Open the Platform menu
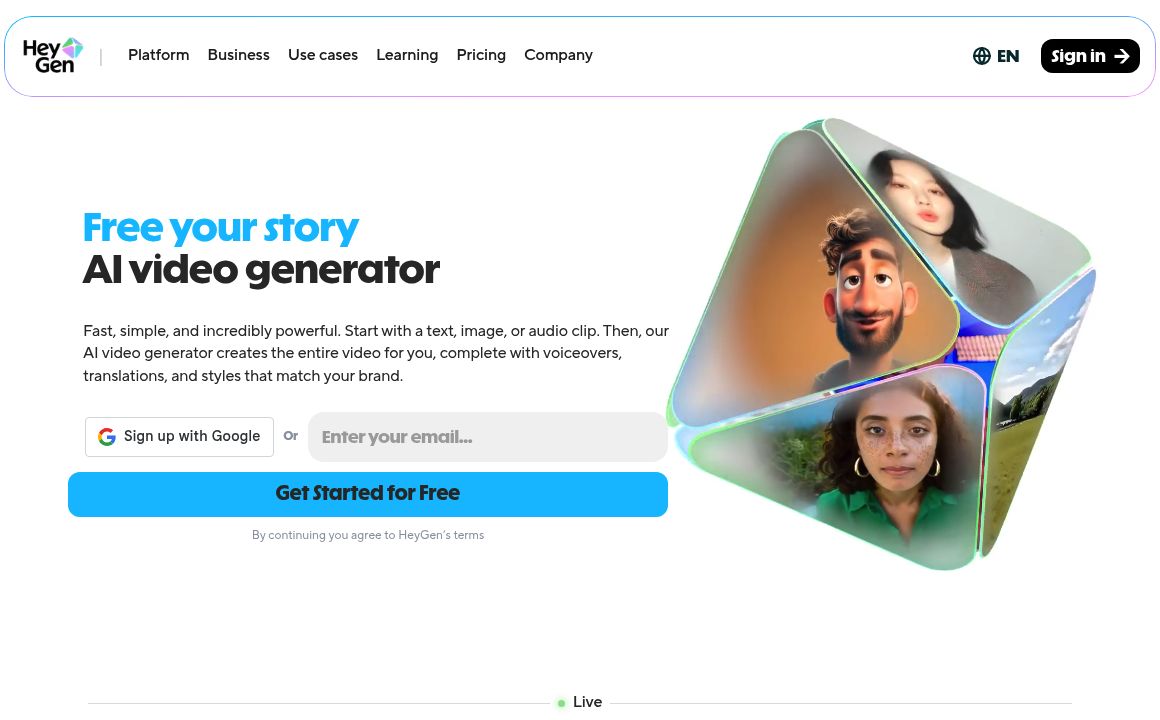Image resolution: width=1160 pixels, height=720 pixels. pyautogui.click(x=158, y=55)
